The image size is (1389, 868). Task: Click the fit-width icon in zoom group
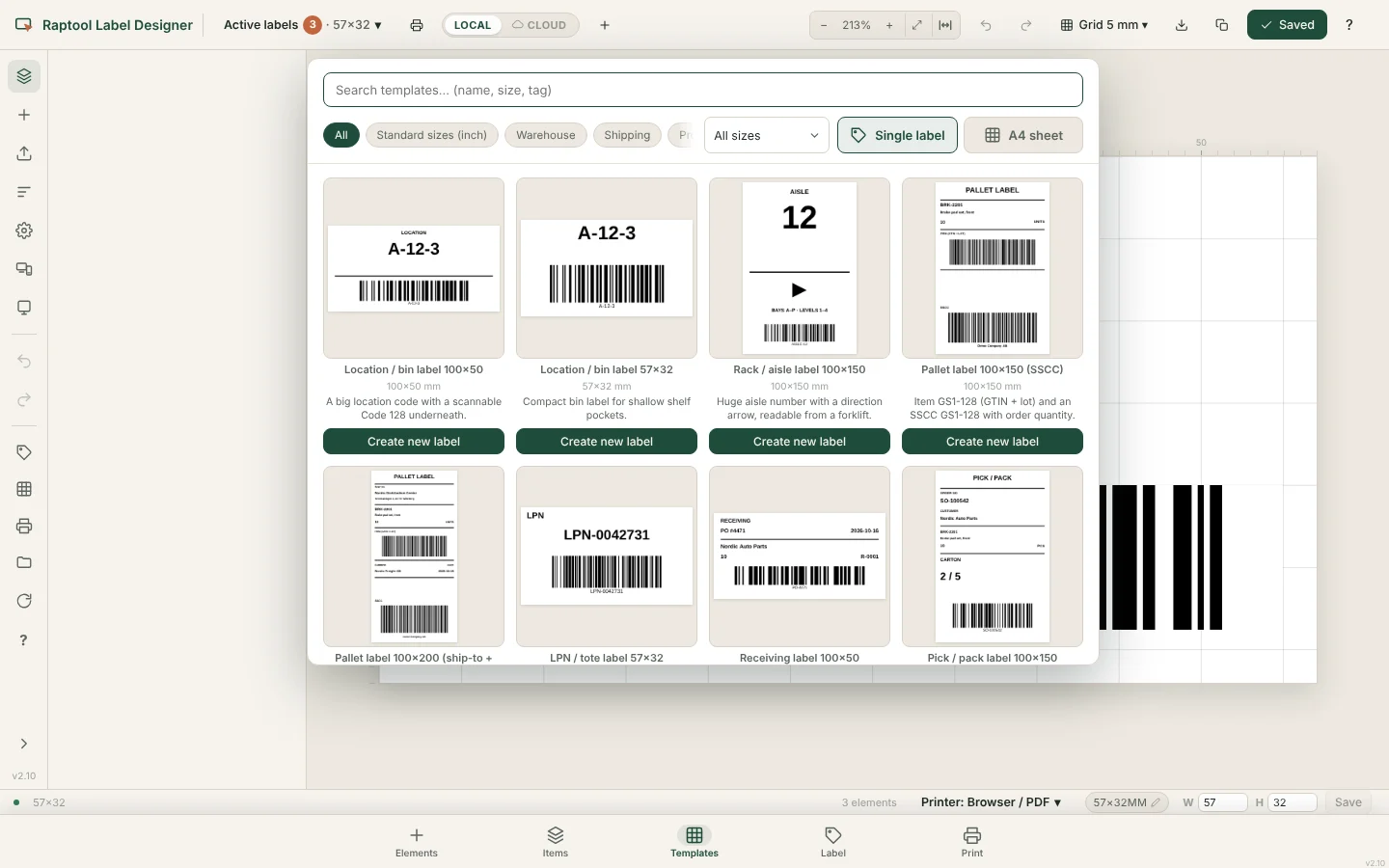[945, 25]
